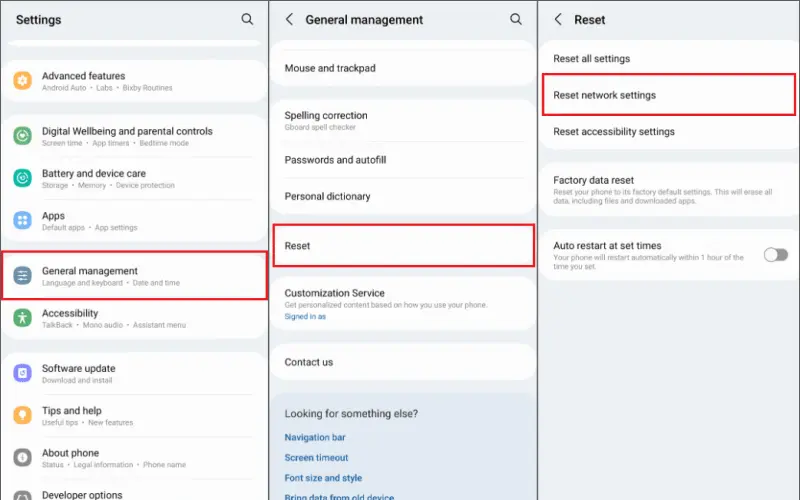Screen dimensions: 800x500
Task: Tap the Screen timeout link
Action: (x=315, y=458)
